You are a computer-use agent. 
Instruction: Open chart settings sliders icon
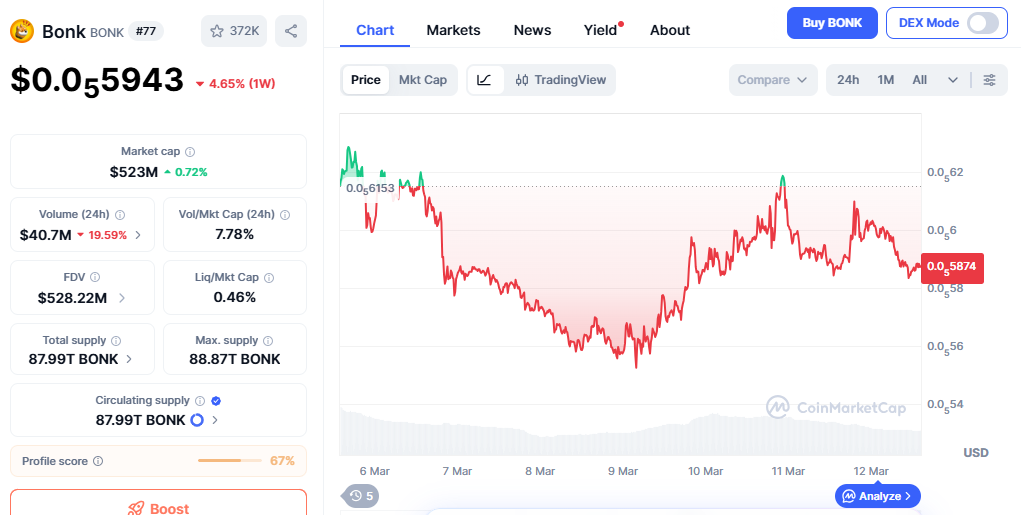pyautogui.click(x=989, y=80)
